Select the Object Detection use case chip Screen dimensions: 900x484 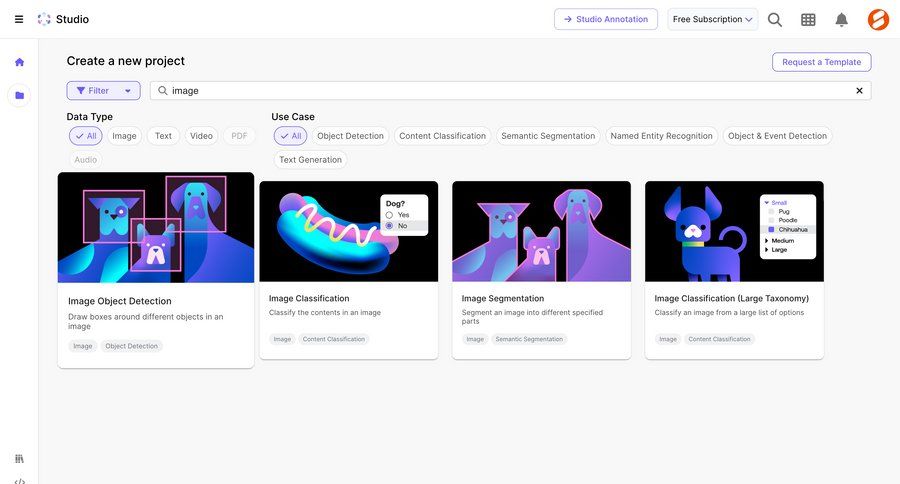point(350,136)
